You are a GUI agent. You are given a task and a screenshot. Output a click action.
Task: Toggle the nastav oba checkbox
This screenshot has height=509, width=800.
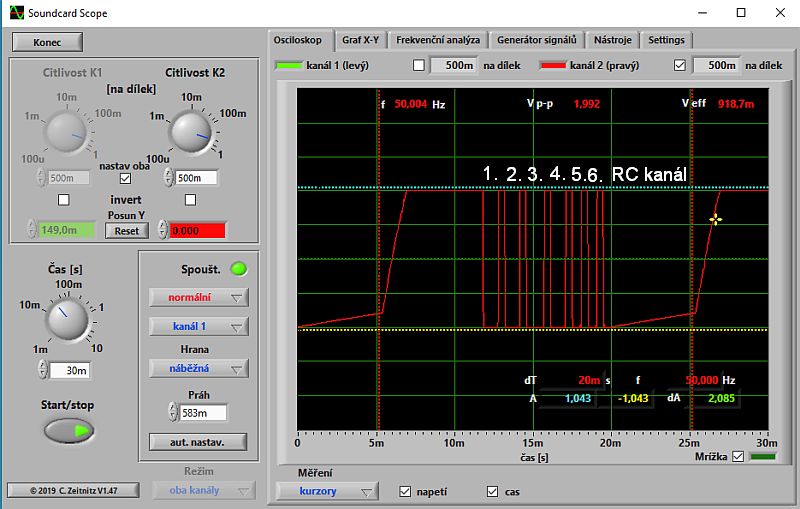point(125,178)
